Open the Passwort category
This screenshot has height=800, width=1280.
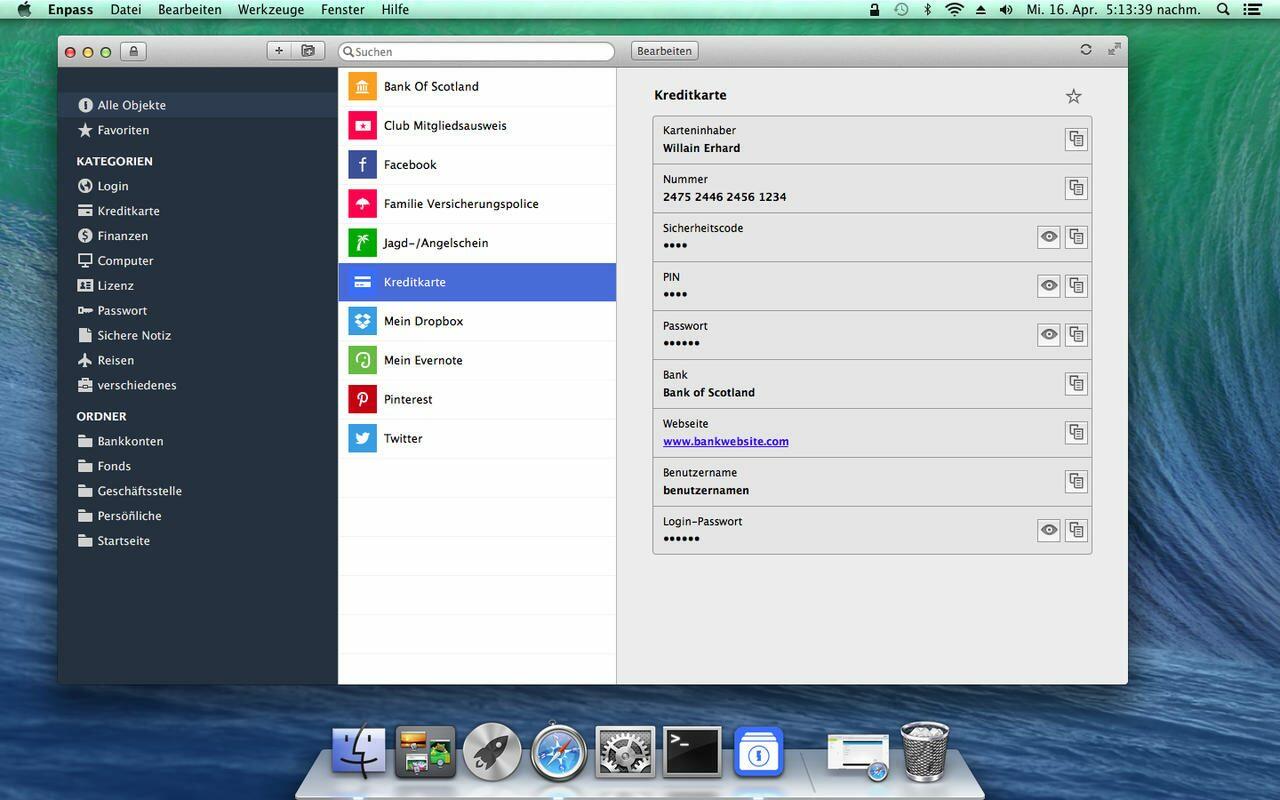(x=198, y=311)
